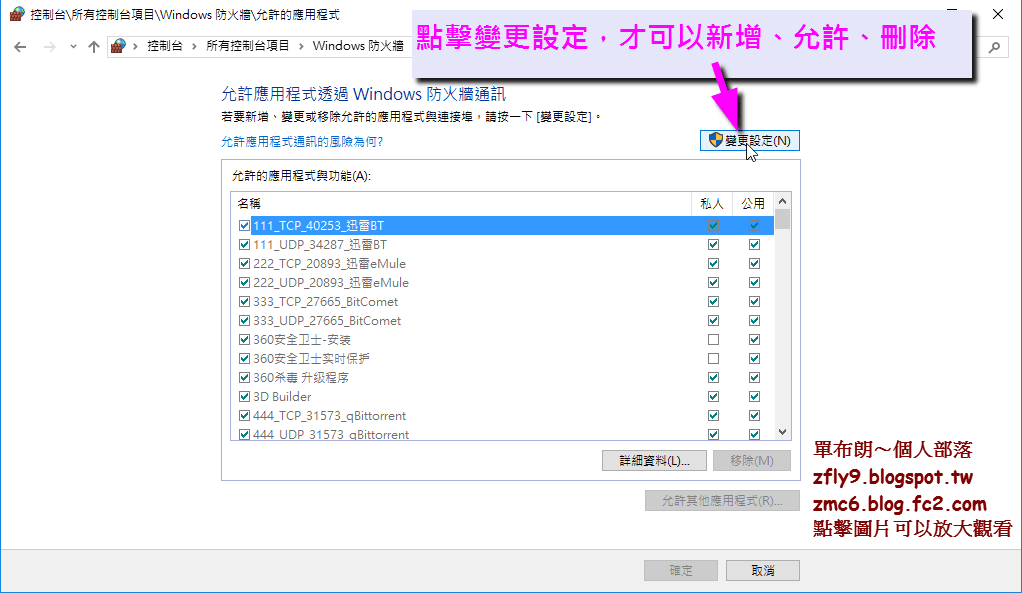Close the firewall window

click(x=998, y=14)
